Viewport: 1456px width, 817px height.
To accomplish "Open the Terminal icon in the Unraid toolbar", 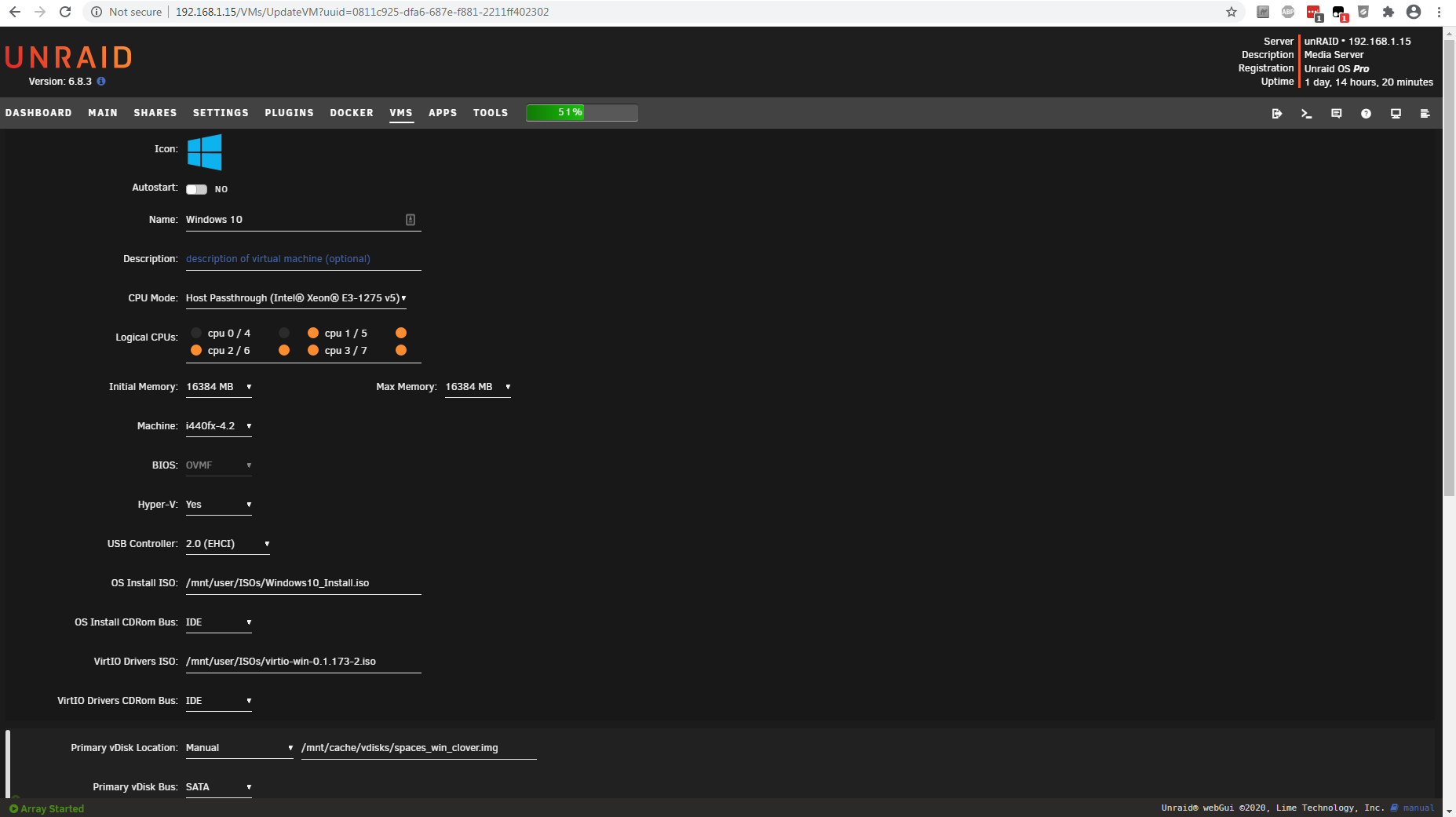I will [1306, 114].
